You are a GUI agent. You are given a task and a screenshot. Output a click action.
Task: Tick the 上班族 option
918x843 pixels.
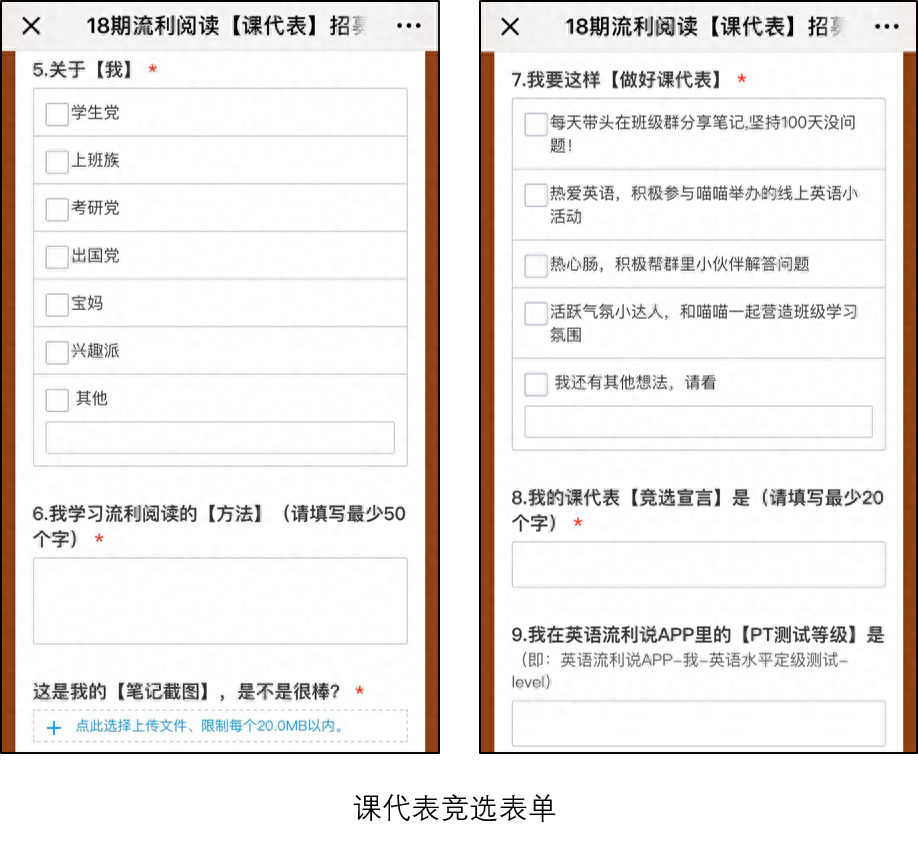57,161
